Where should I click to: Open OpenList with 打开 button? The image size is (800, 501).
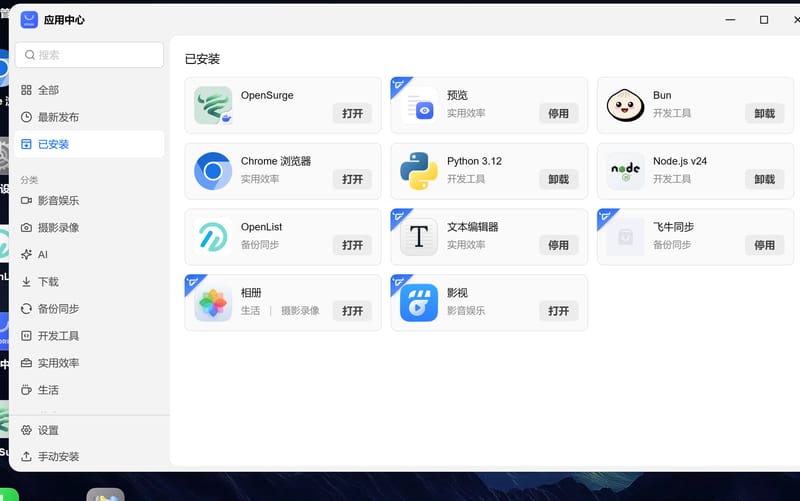(x=353, y=245)
